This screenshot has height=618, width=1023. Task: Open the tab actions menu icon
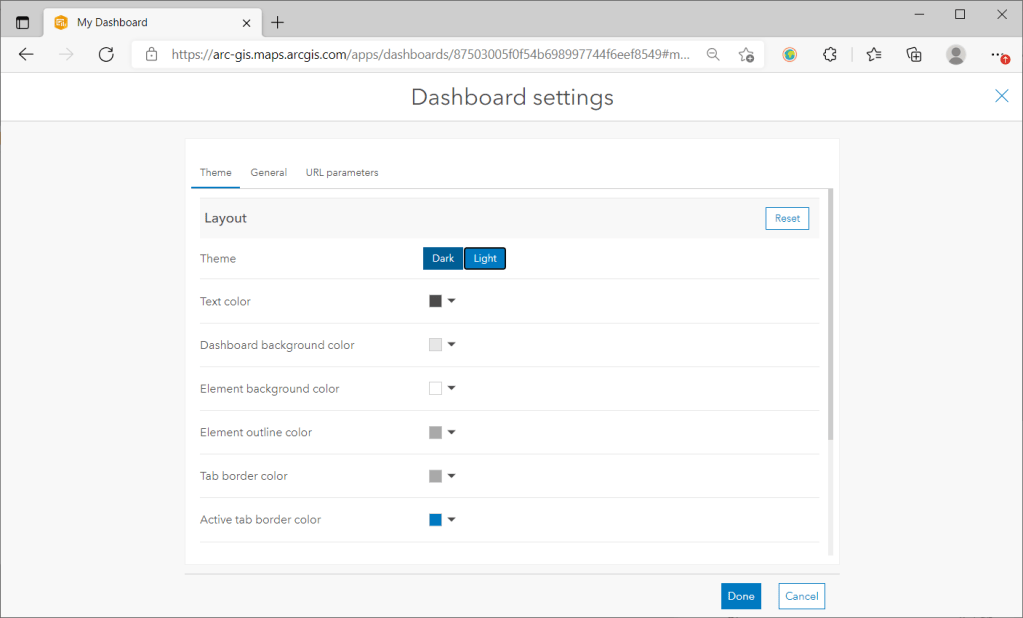[x=22, y=22]
